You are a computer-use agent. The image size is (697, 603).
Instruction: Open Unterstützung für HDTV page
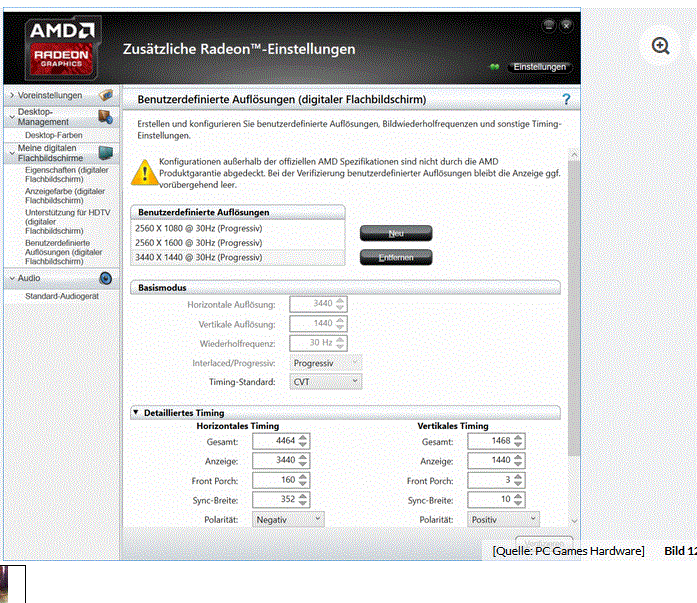click(x=68, y=222)
